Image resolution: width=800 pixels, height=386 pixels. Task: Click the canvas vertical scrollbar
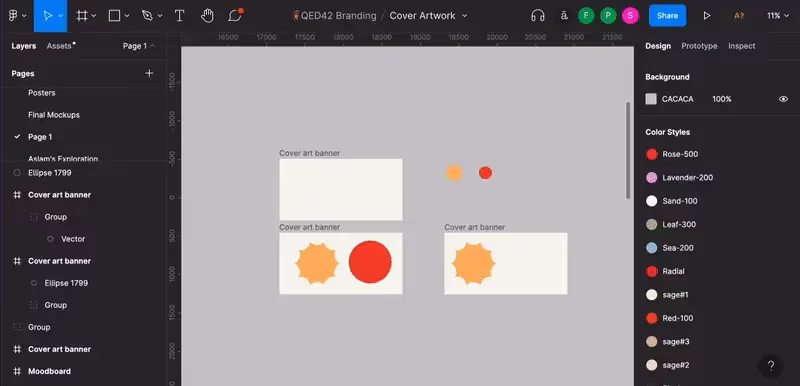click(628, 150)
